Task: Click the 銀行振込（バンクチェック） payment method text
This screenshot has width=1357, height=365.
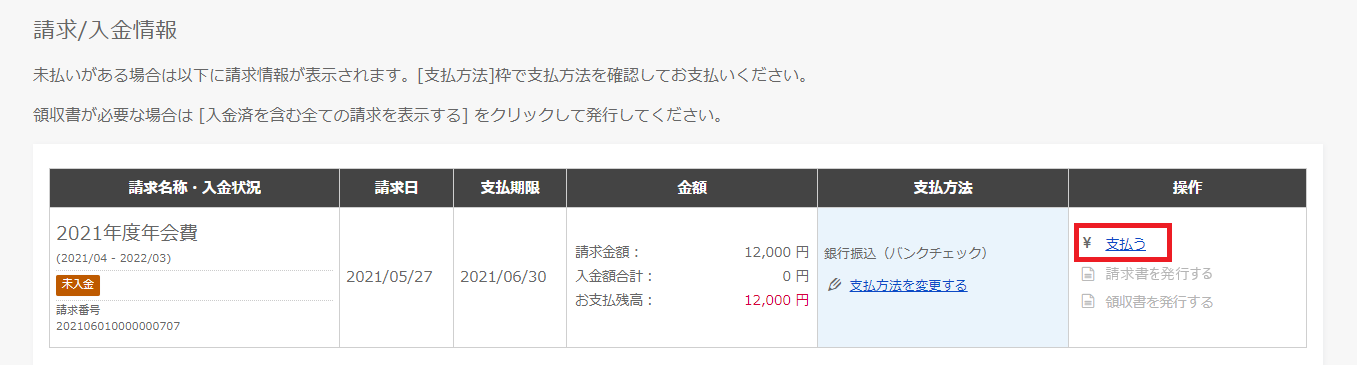Action: tap(906, 252)
